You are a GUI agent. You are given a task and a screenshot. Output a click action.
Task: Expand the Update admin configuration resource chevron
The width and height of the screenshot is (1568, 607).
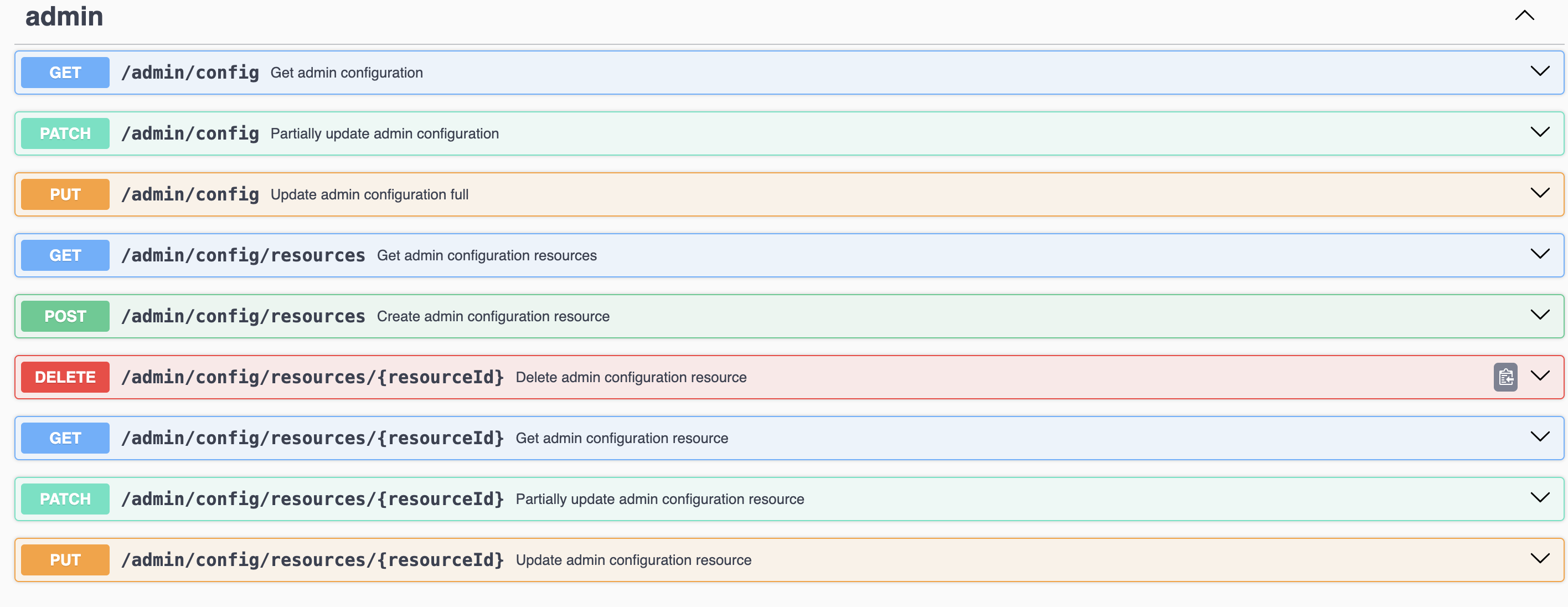1539,558
